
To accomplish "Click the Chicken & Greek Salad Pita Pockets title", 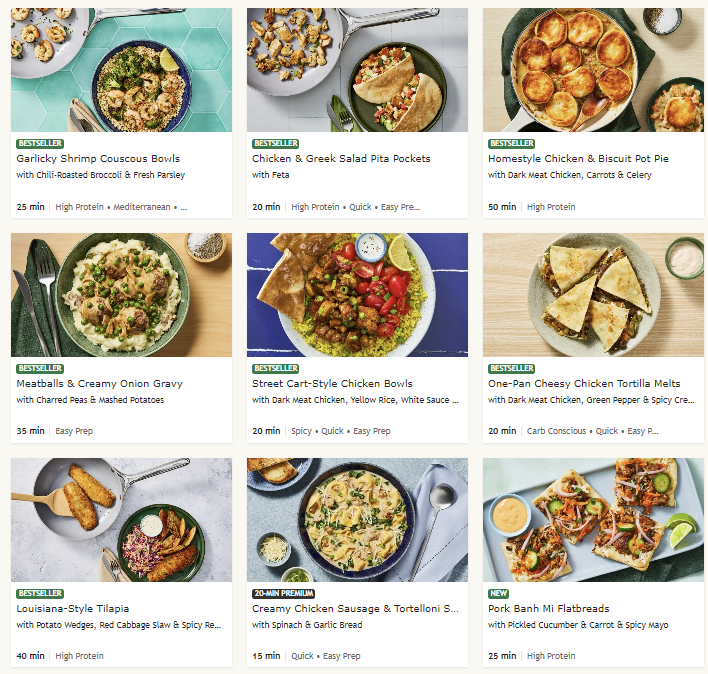I will click(x=341, y=158).
